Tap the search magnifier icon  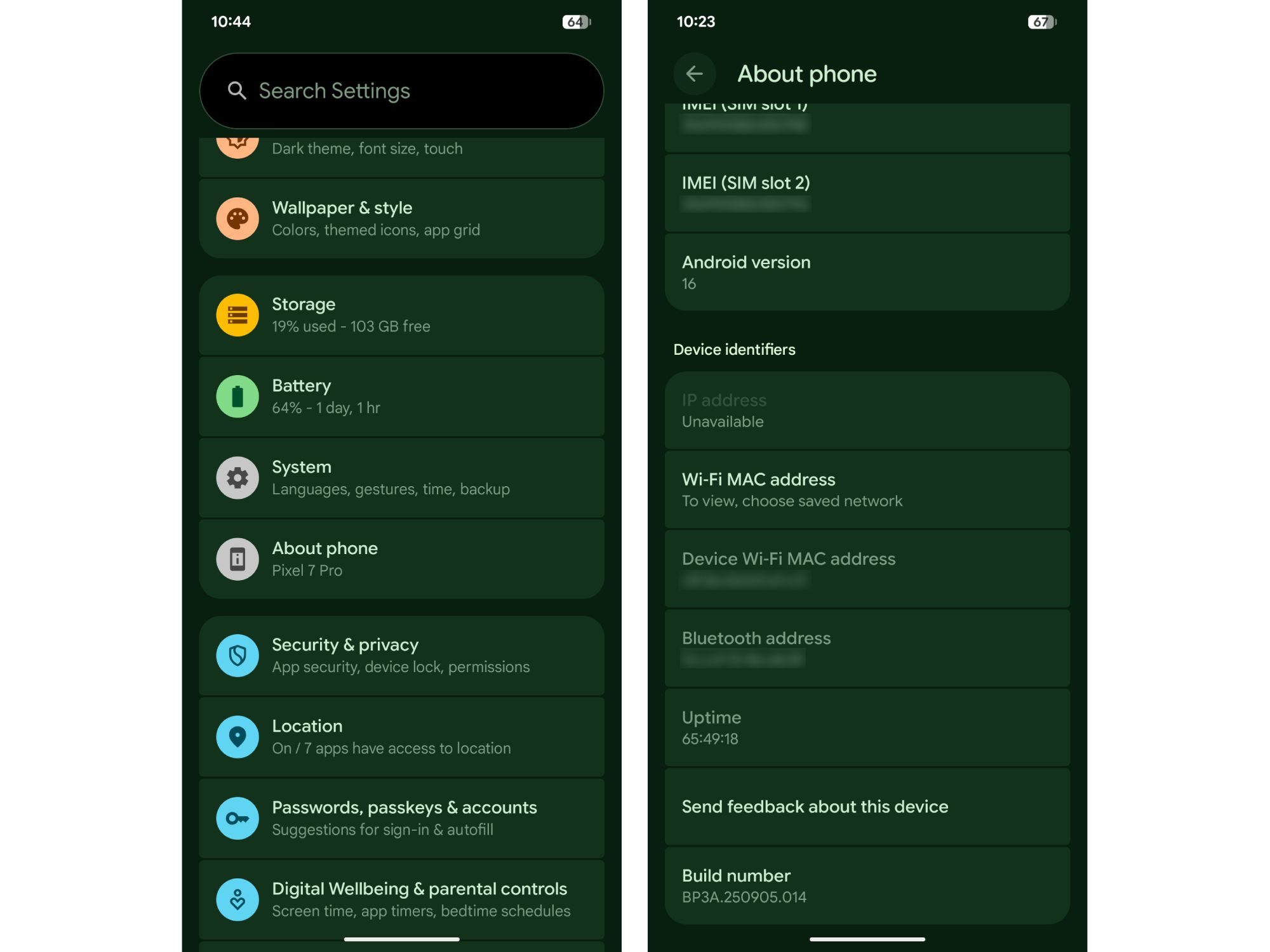pyautogui.click(x=237, y=91)
